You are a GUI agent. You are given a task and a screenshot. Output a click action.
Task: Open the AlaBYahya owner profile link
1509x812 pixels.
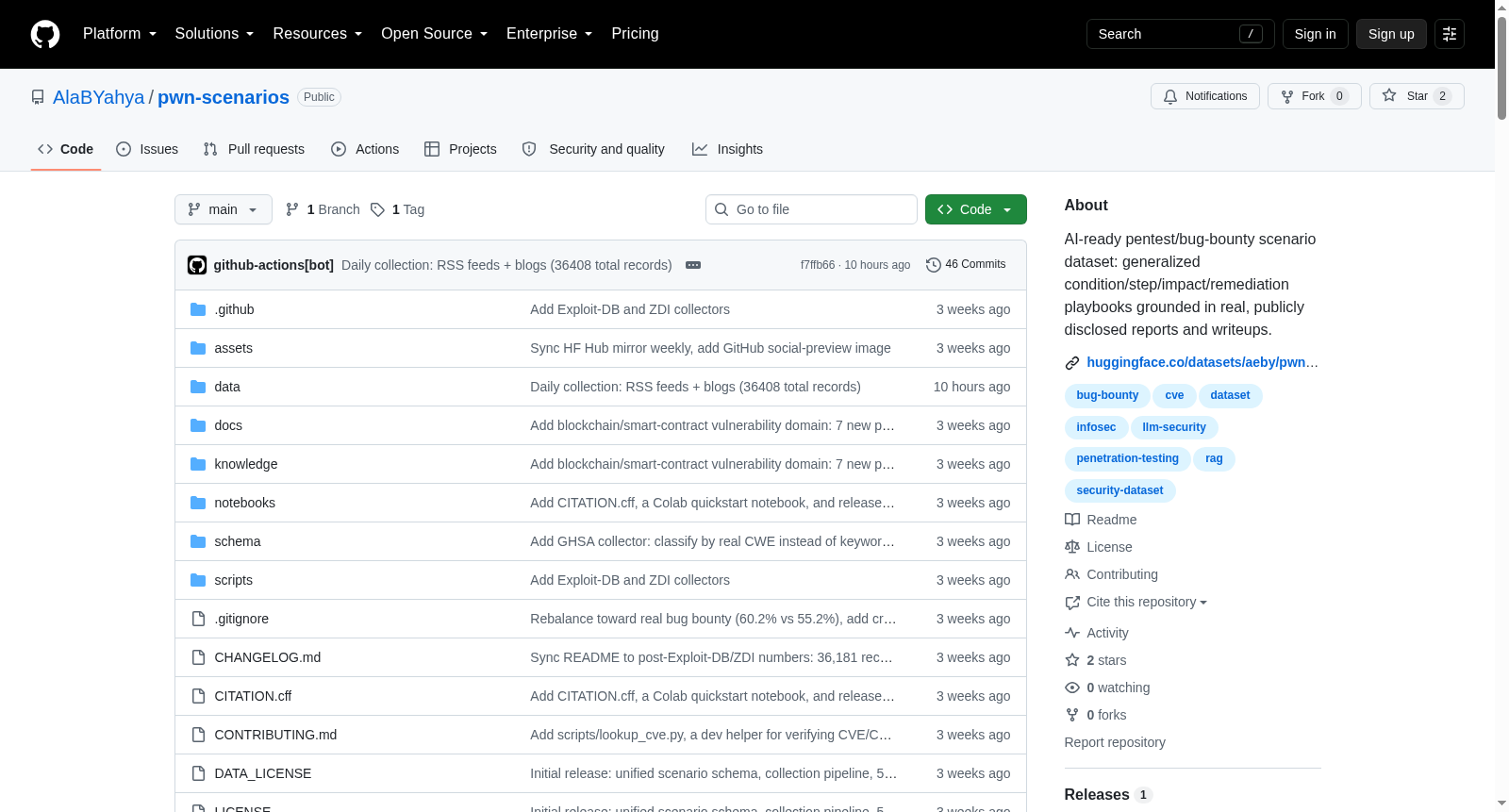click(x=99, y=97)
